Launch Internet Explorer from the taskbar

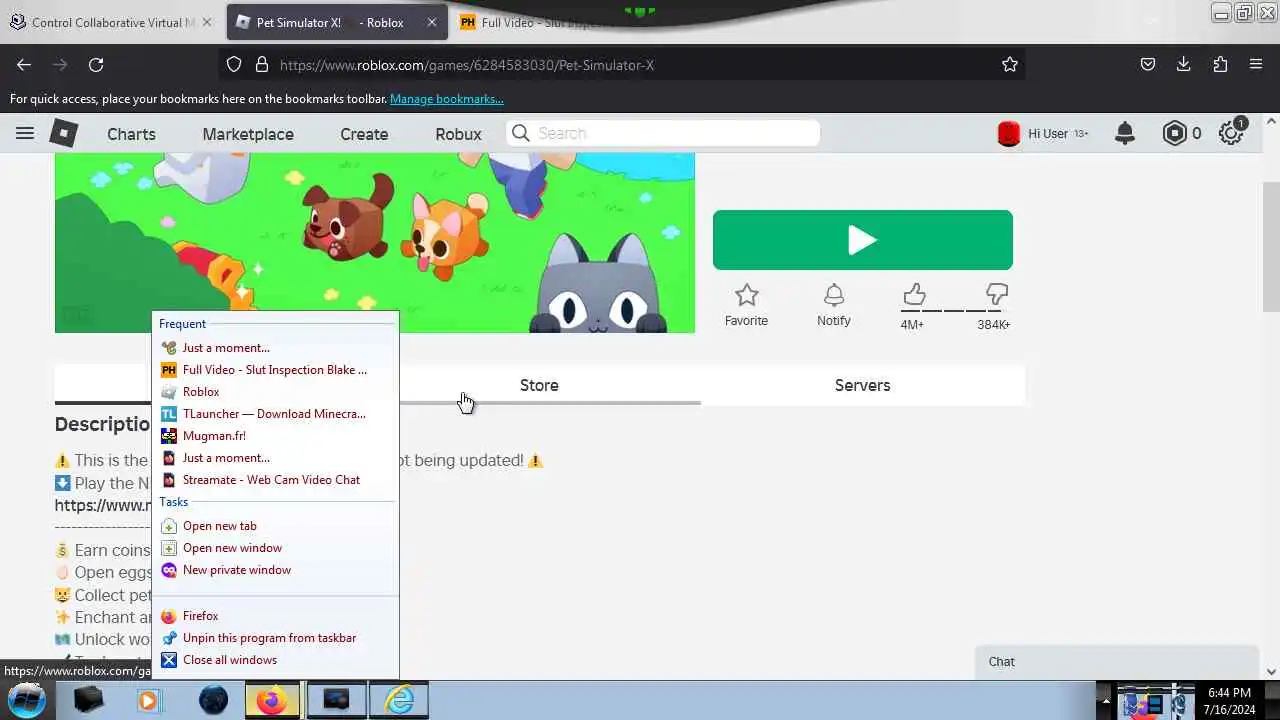[x=399, y=700]
